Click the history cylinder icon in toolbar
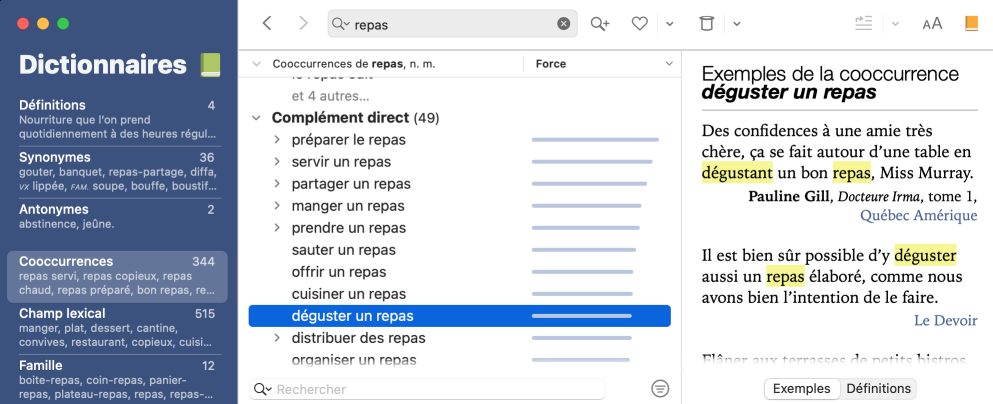The height and width of the screenshot is (404, 993). coord(705,24)
